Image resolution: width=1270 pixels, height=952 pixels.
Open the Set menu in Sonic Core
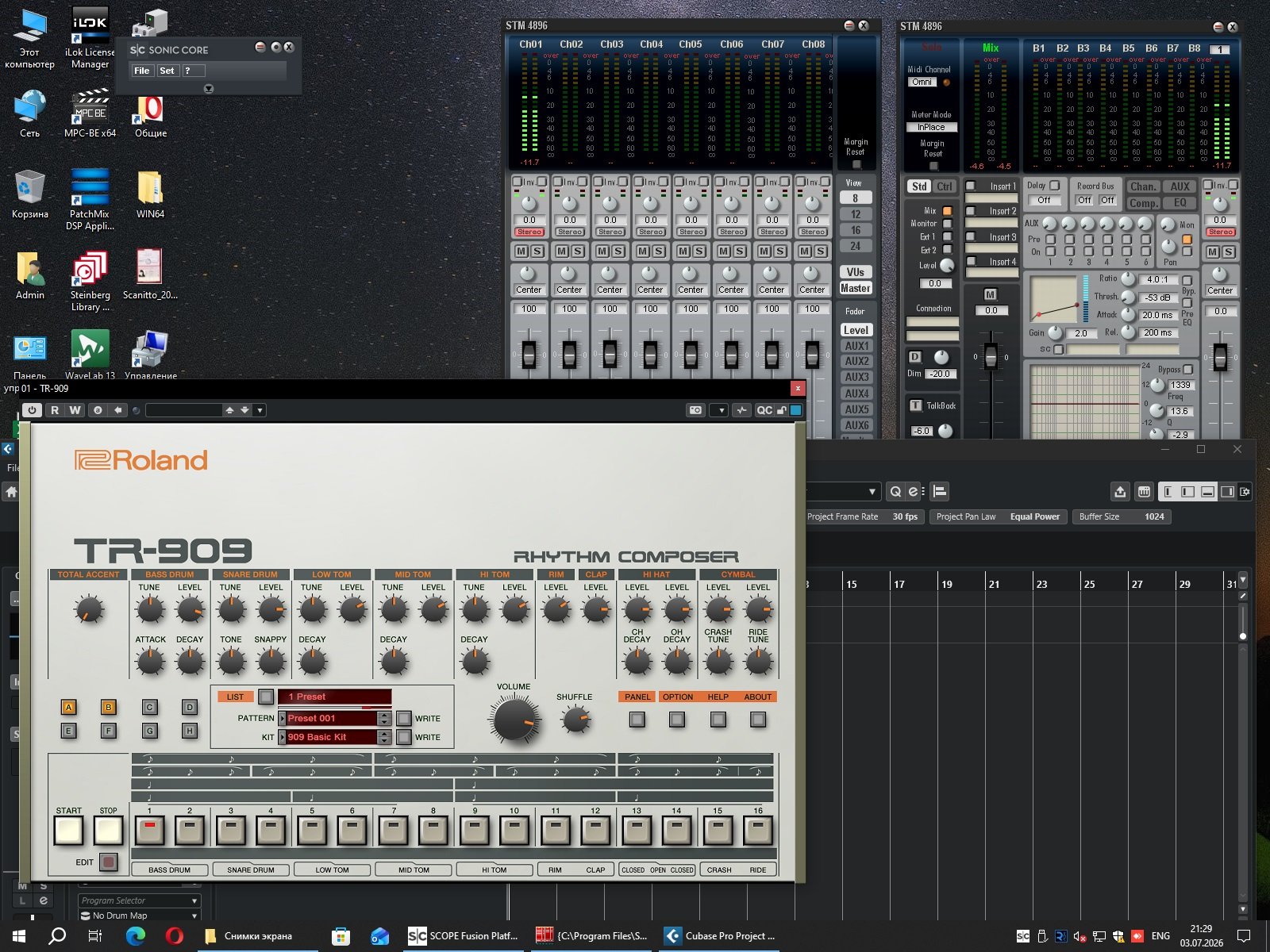pyautogui.click(x=167, y=71)
